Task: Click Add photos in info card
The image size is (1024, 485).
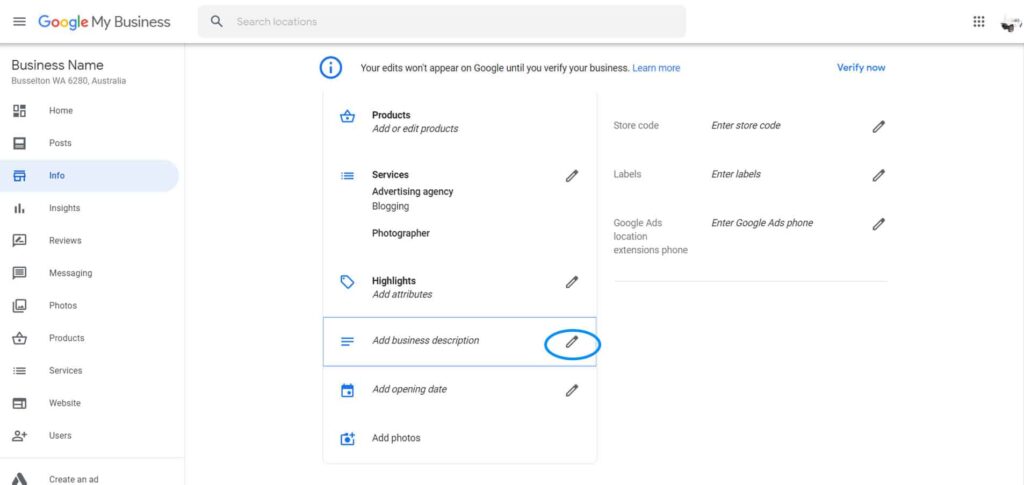Action: tap(396, 438)
